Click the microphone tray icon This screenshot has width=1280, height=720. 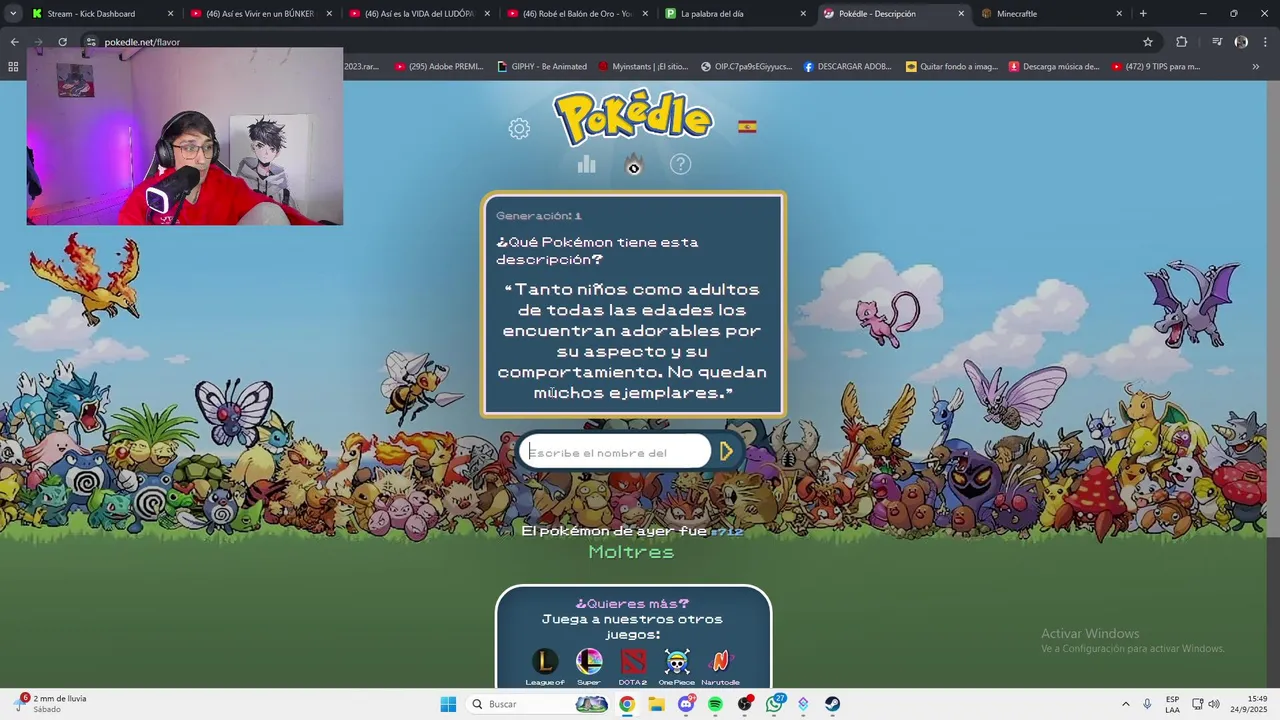pos(1147,704)
